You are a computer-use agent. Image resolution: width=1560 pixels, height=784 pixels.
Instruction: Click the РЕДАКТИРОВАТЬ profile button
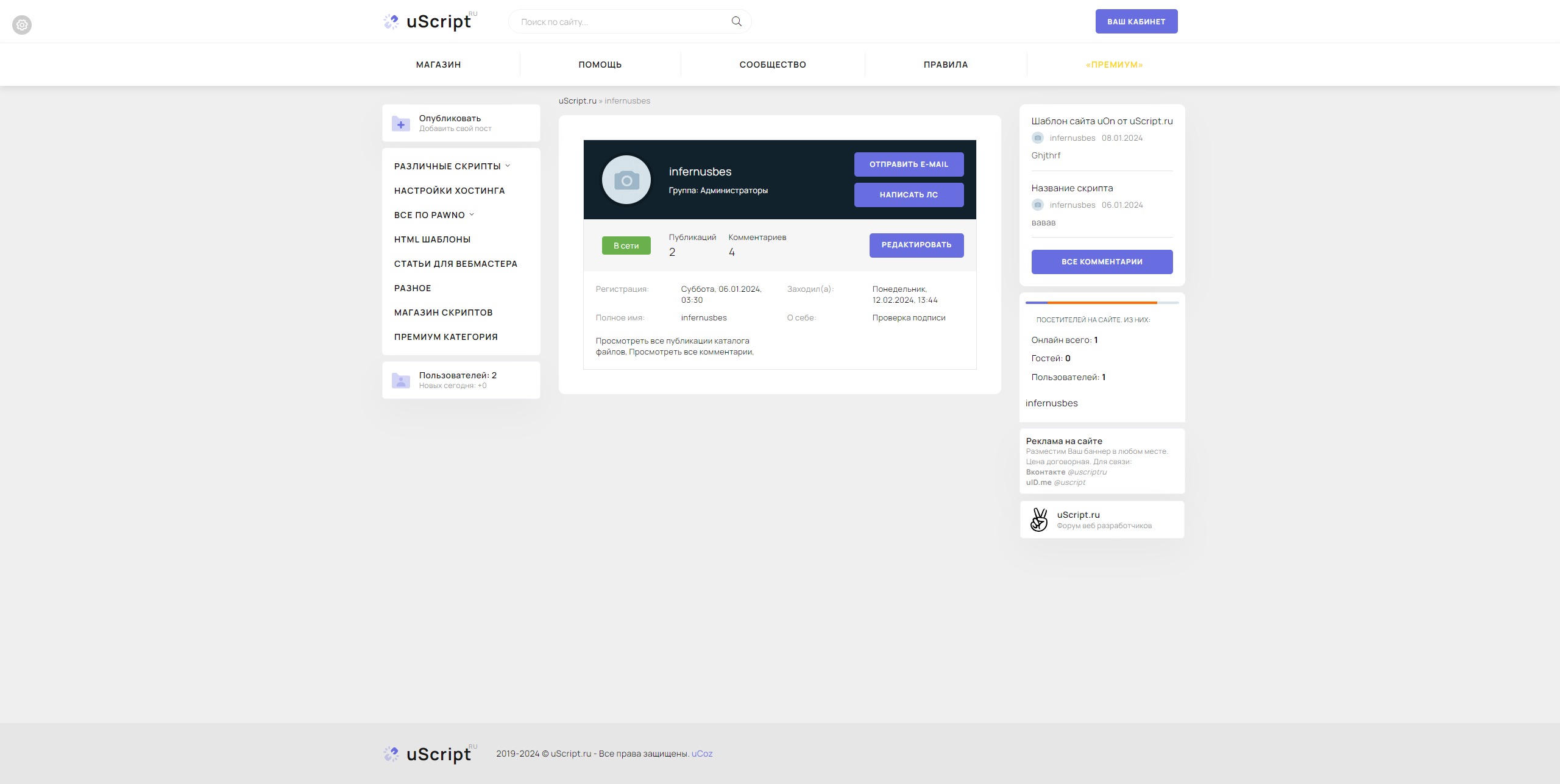(x=916, y=245)
